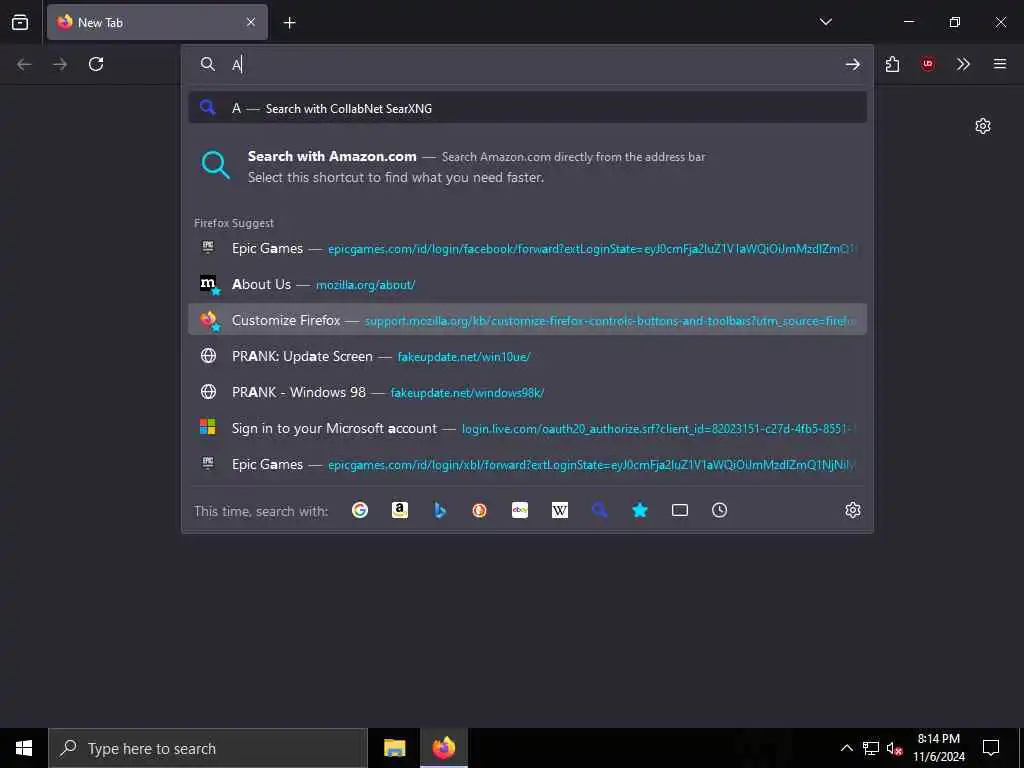Image resolution: width=1024 pixels, height=768 pixels.
Task: Click the Firefox taskbar icon
Action: [443, 748]
